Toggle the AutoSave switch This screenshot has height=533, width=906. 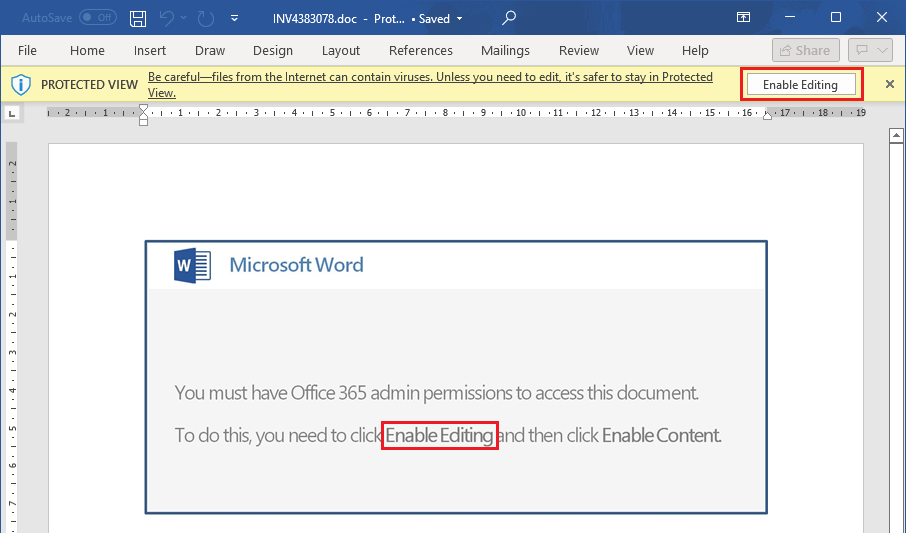pyautogui.click(x=98, y=18)
